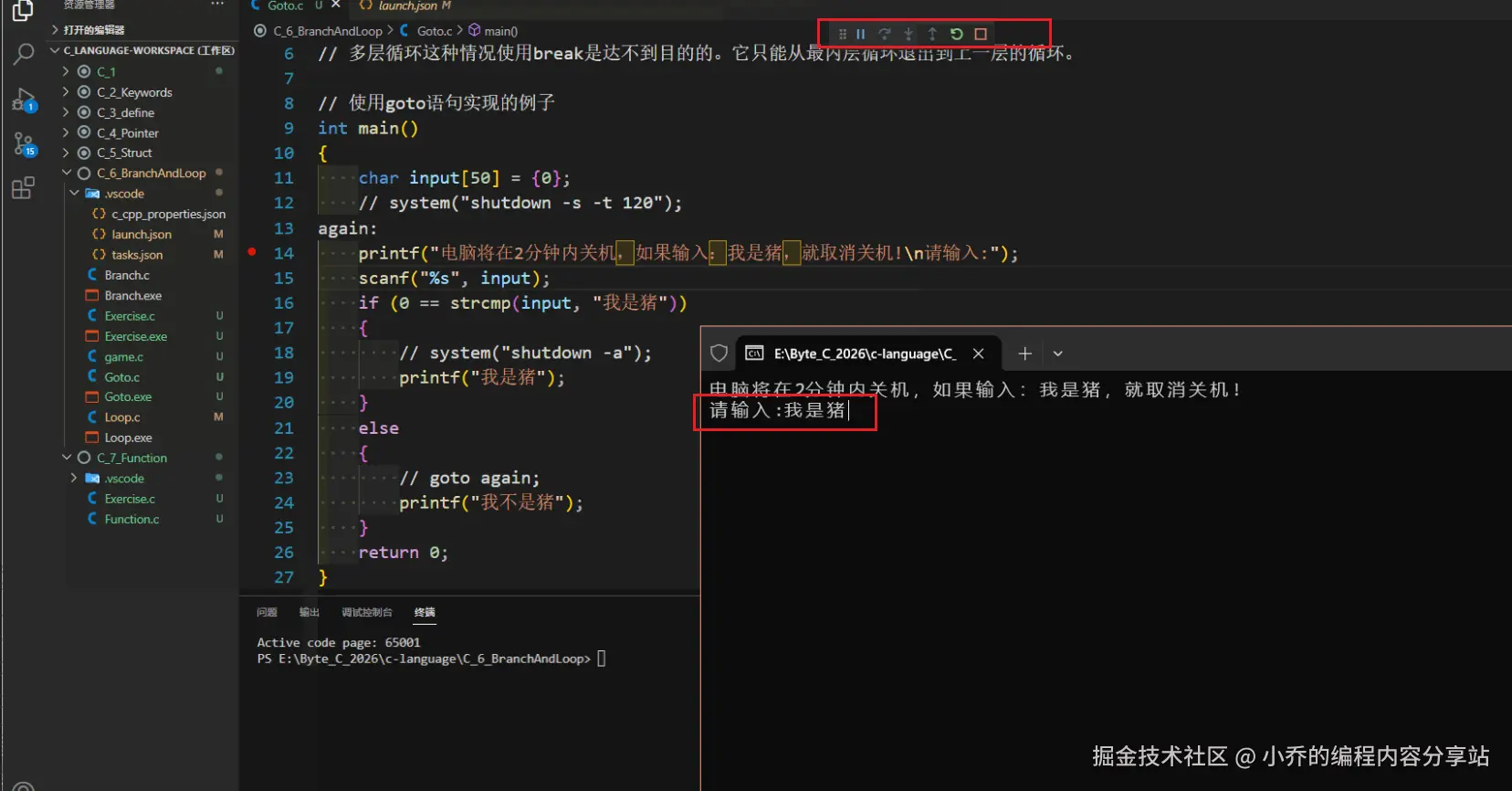Click the 'return 0;' code line
Viewport: 1512px width, 791px height.
(x=403, y=553)
